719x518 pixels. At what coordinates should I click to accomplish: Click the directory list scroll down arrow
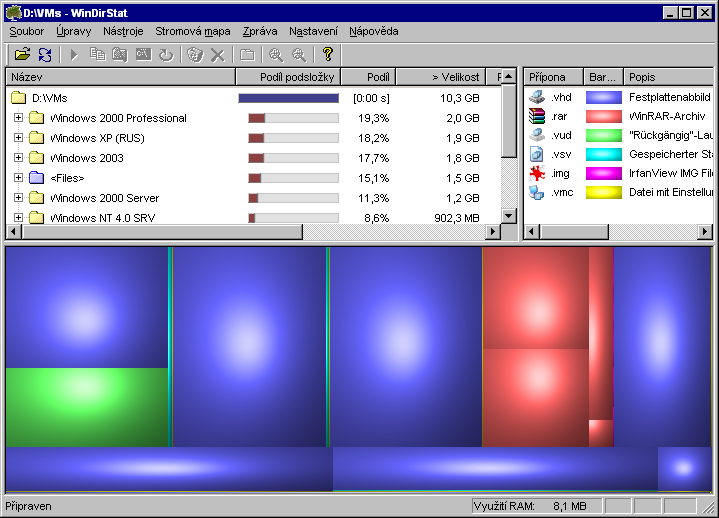[x=509, y=215]
